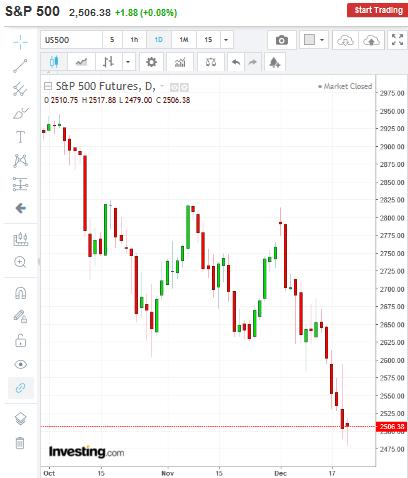408x478 pixels.
Task: Toggle the legend eye visibility icon
Action: point(174,87)
